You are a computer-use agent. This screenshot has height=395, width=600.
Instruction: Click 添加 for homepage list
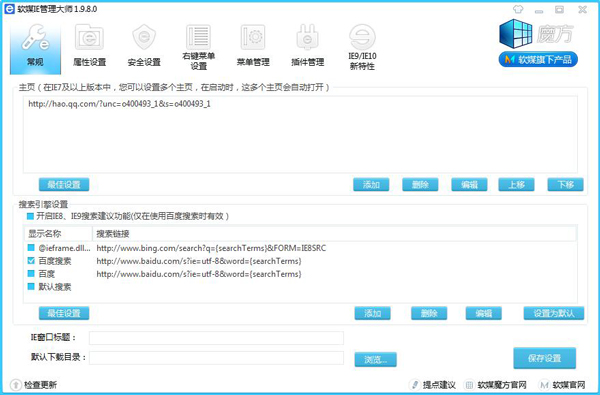371,184
